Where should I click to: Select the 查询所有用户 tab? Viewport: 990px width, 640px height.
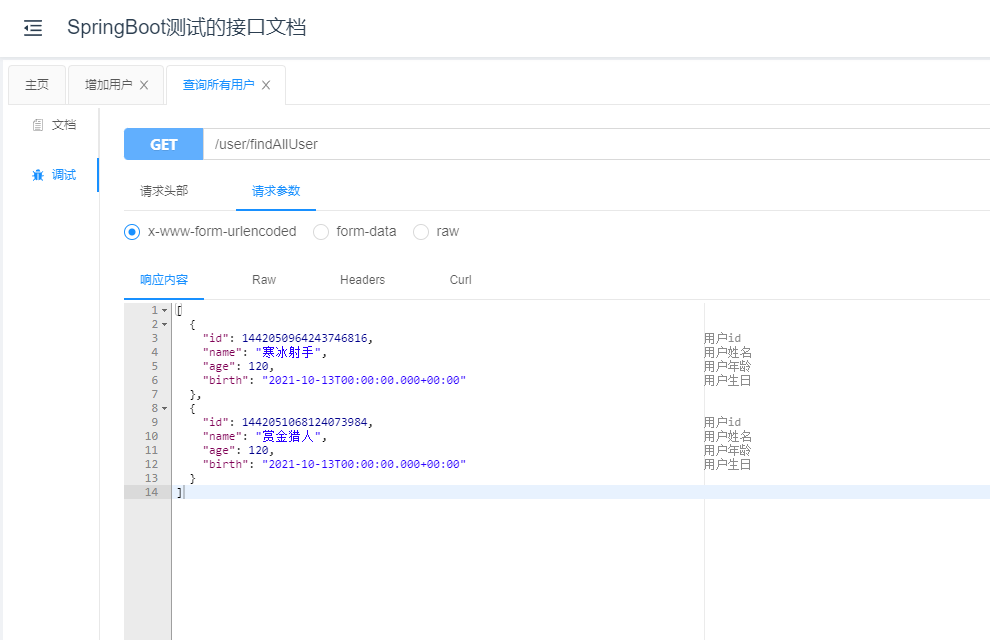tap(218, 85)
